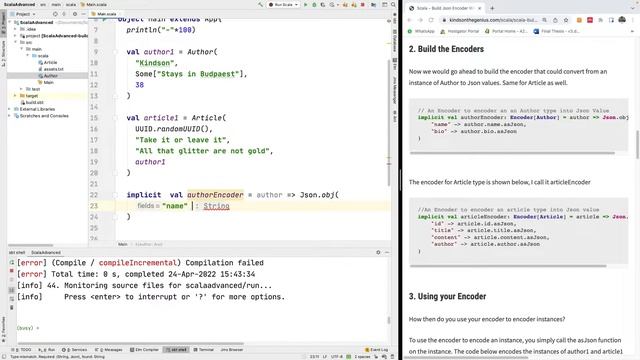Open the Services tool window
The width and height of the screenshot is (640, 360).
tap(74, 350)
